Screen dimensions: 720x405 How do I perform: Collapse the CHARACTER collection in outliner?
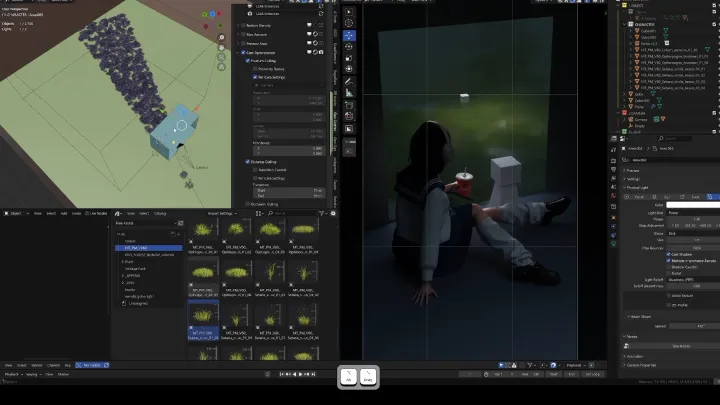coord(624,24)
